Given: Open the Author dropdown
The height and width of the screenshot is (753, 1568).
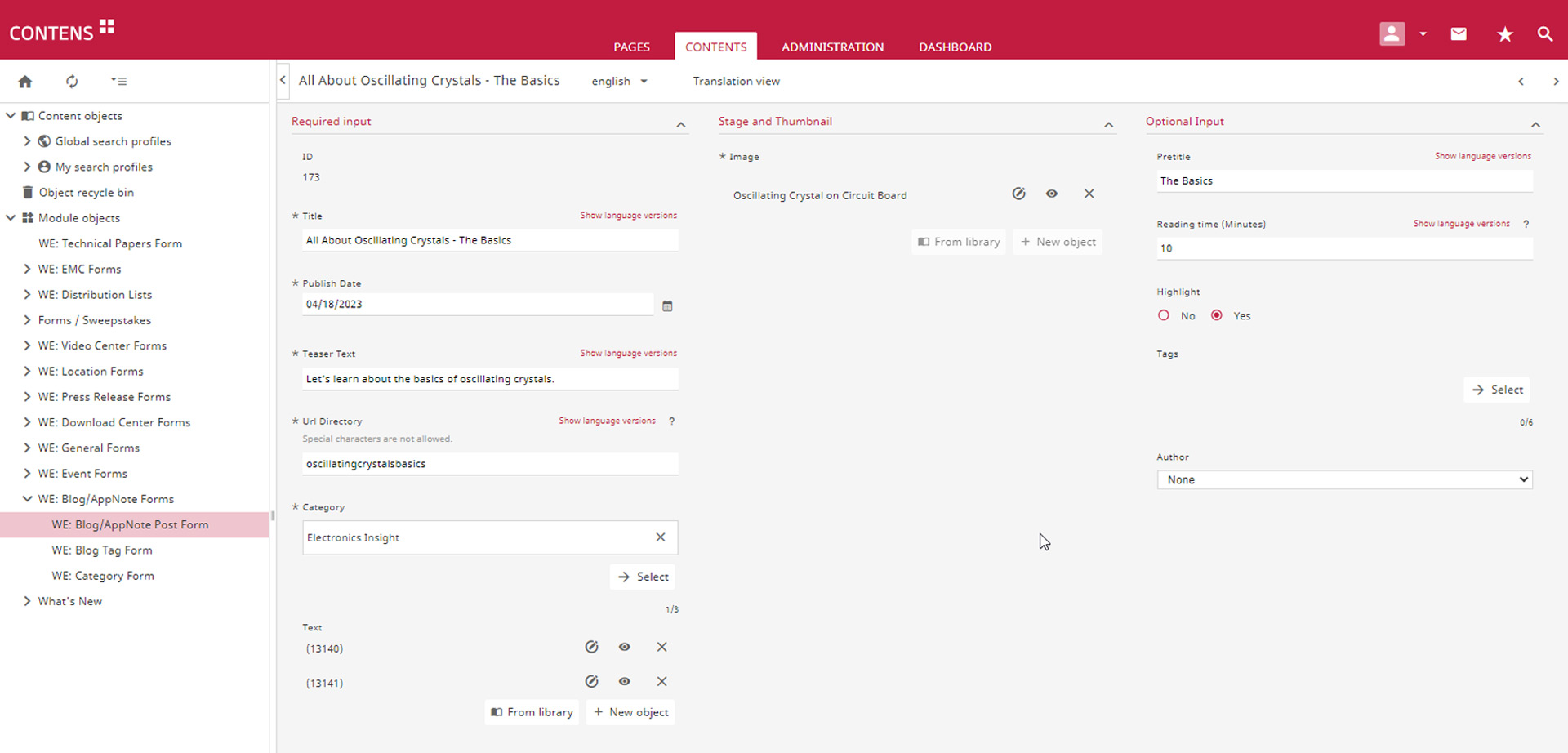Looking at the screenshot, I should (x=1343, y=480).
